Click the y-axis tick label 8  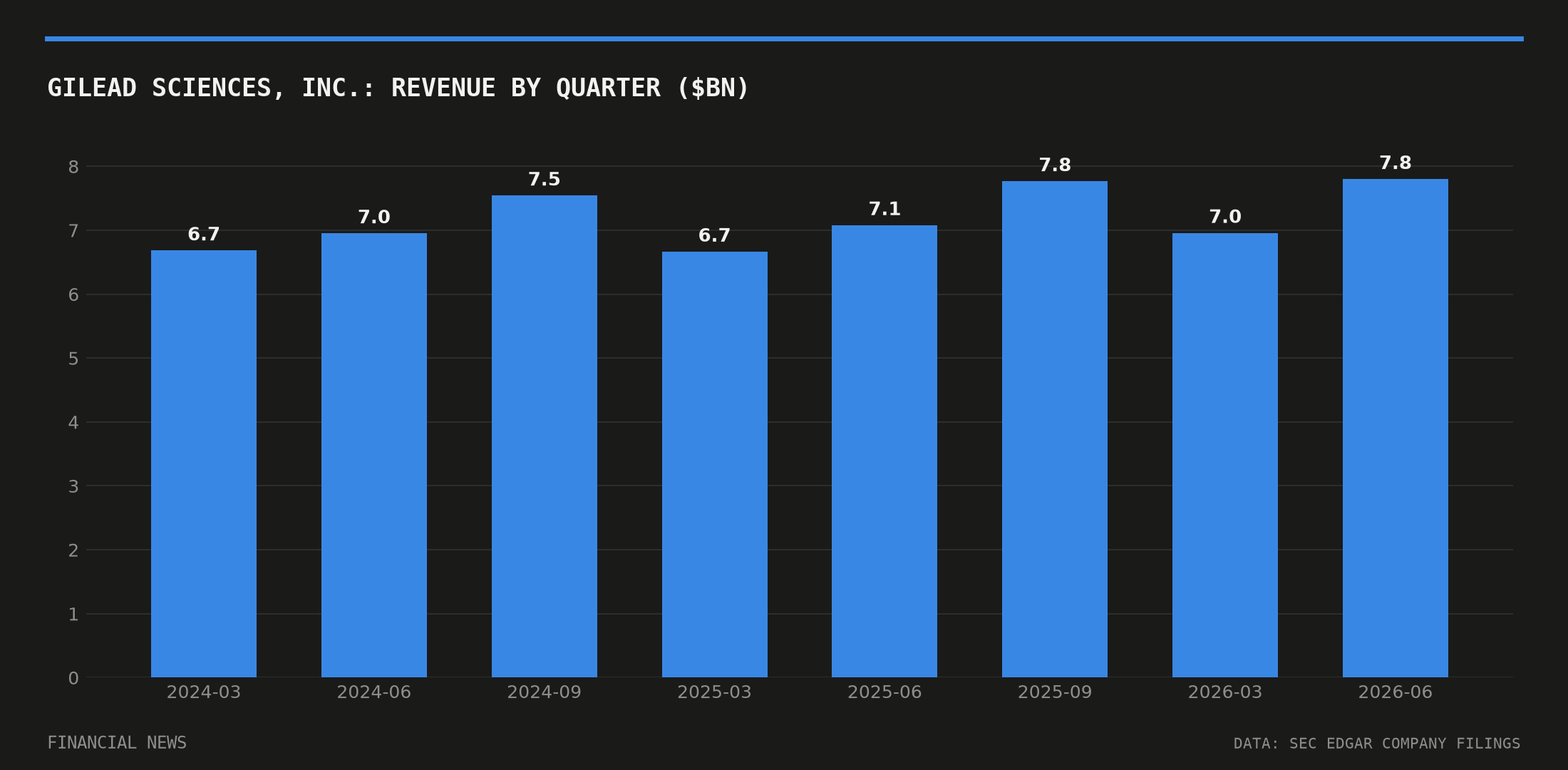pyautogui.click(x=73, y=167)
